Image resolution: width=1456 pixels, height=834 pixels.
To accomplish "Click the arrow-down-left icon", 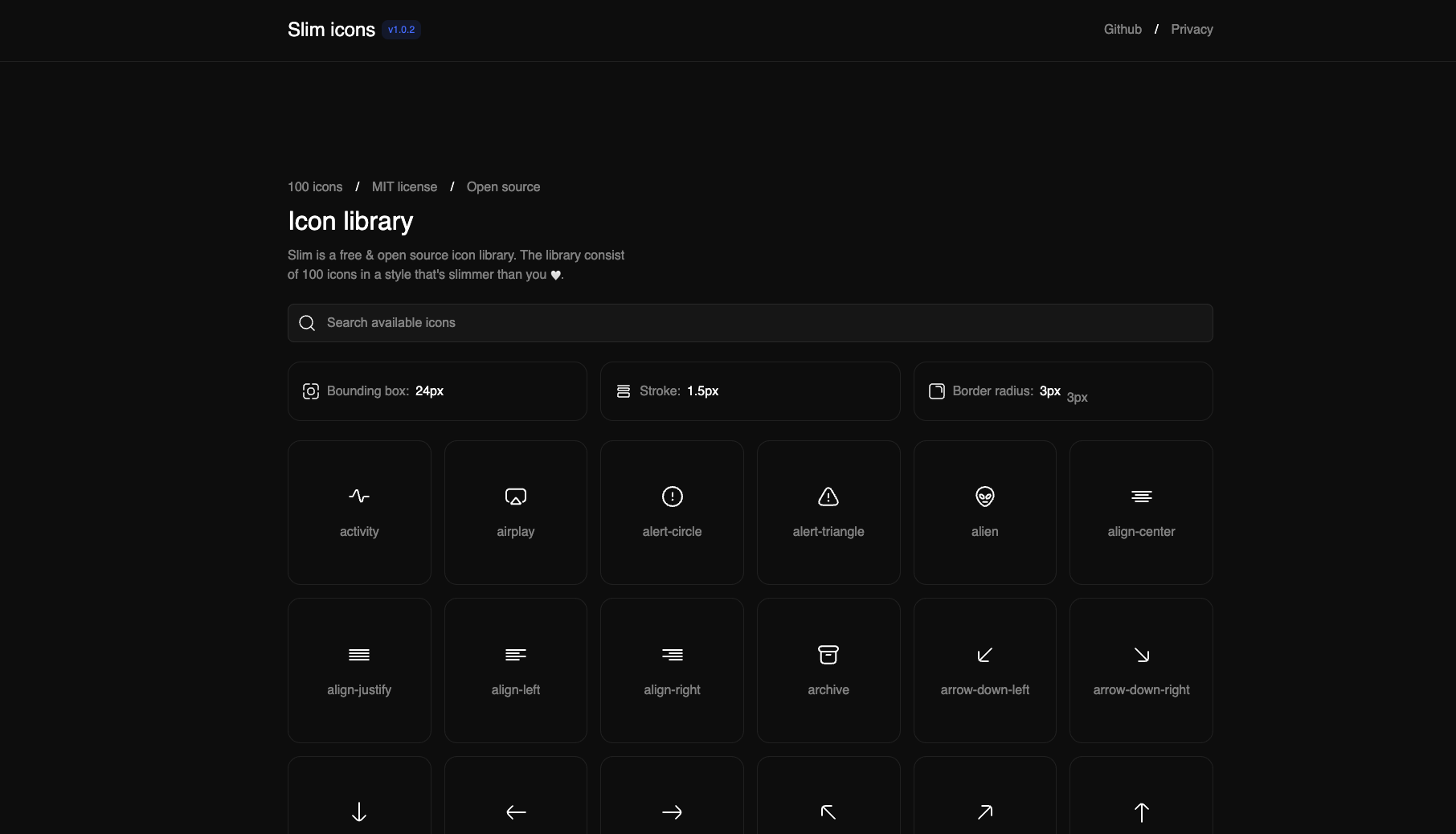I will pos(984,670).
